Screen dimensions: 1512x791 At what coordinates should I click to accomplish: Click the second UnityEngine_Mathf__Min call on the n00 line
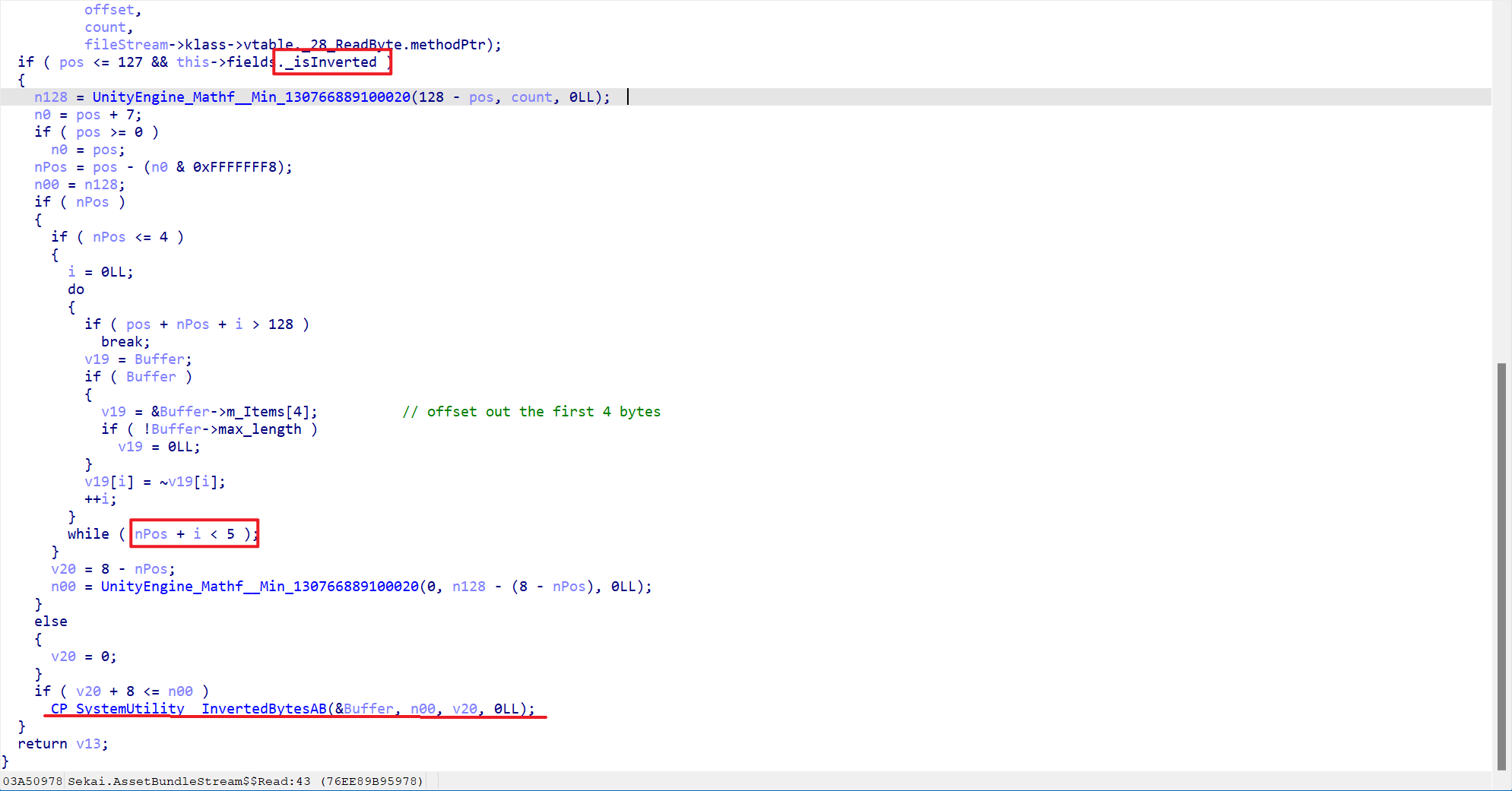pyautogui.click(x=260, y=587)
